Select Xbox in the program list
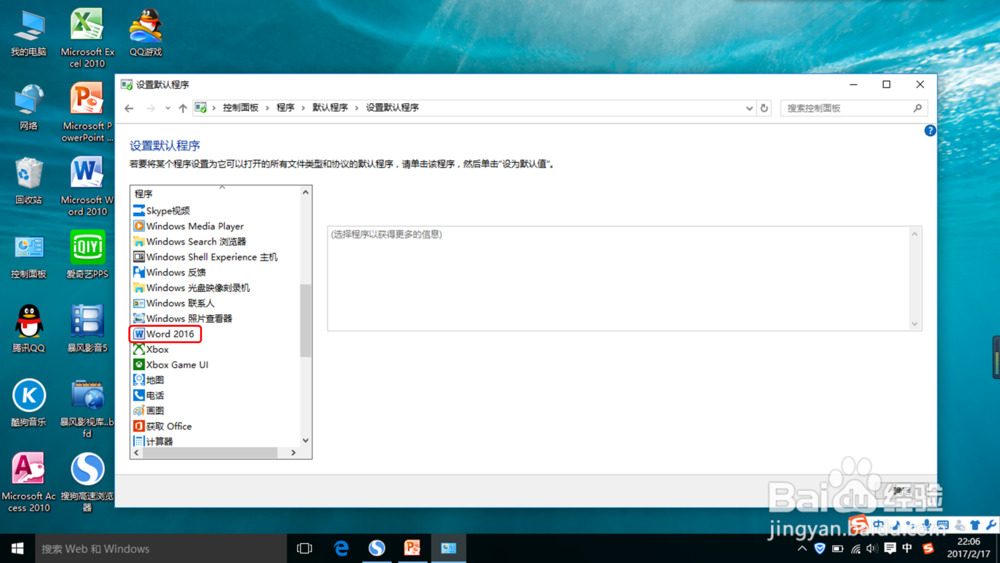 (x=151, y=349)
